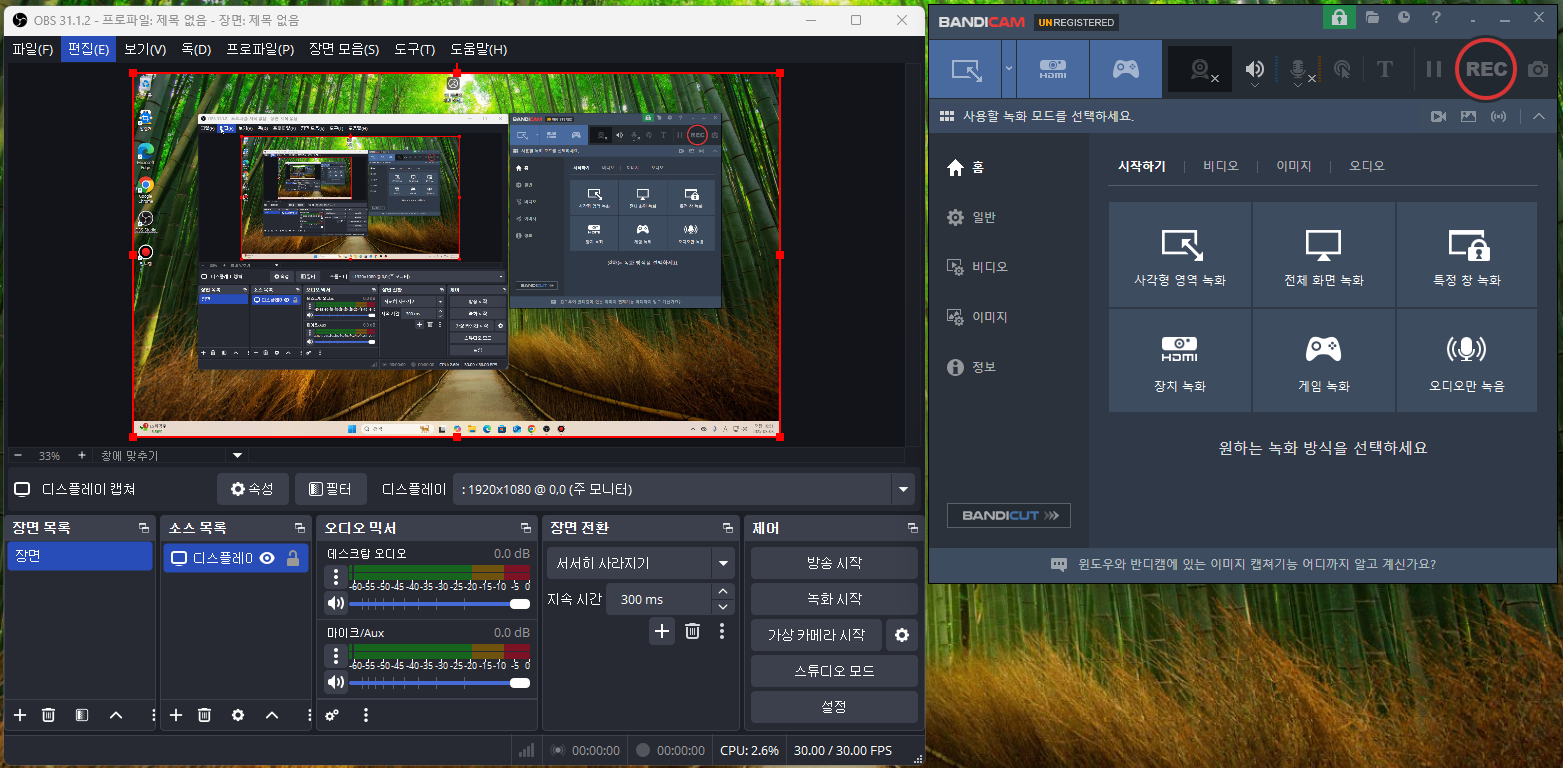
Task: Toggle lock on display capture source
Action: [x=293, y=558]
